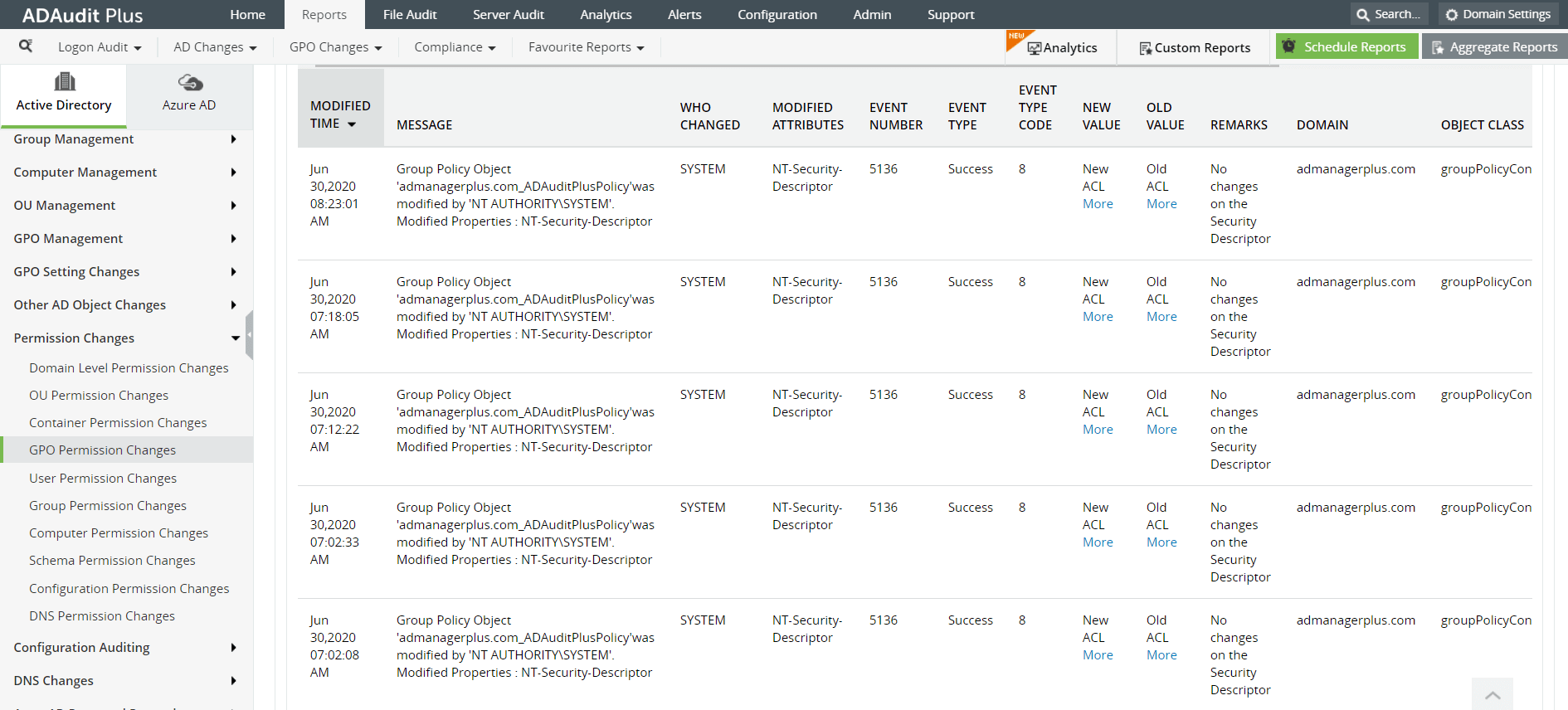Collapse the left sidebar panel handle

pos(249,334)
